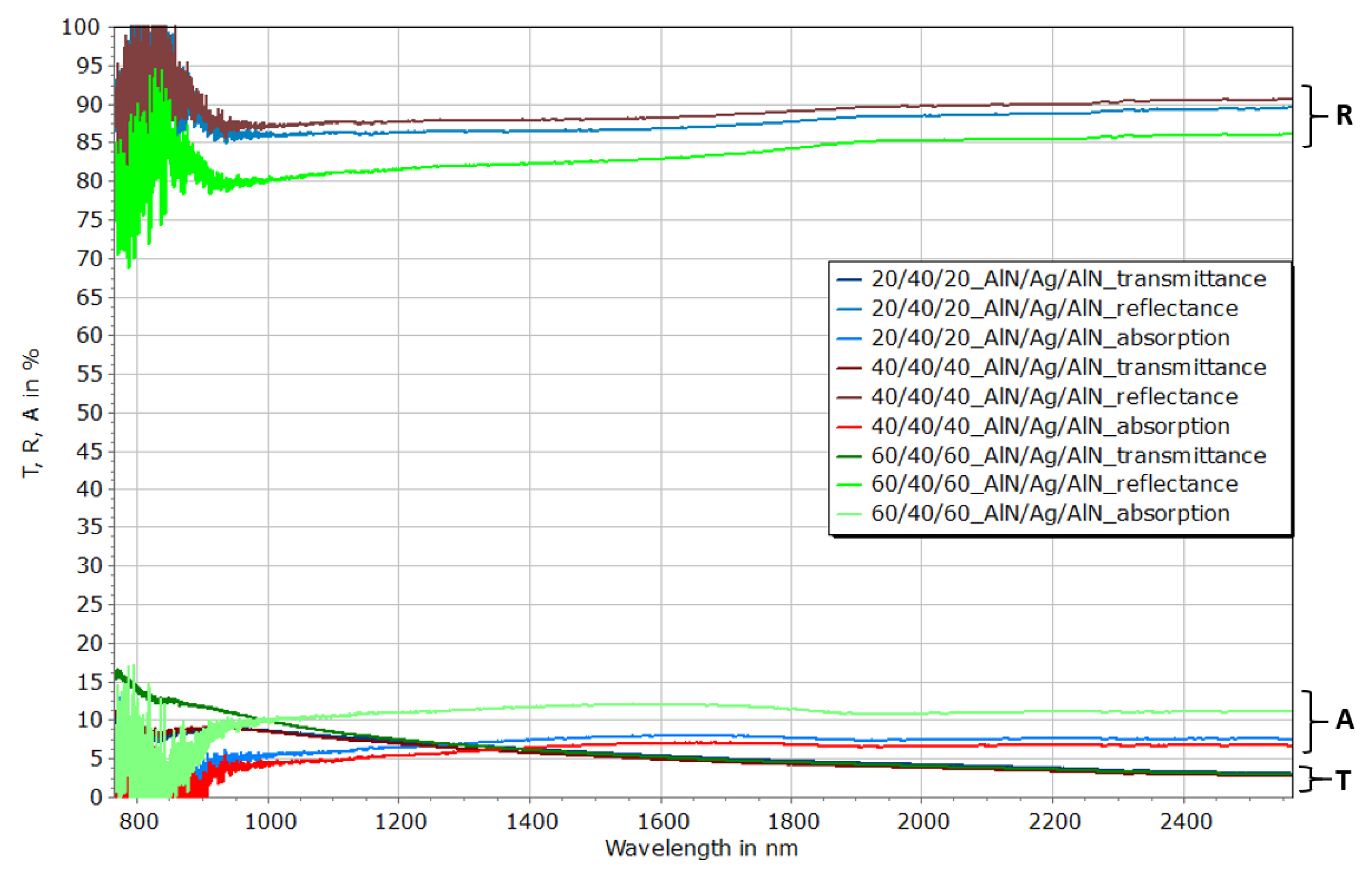
Task: Select the 60/40/60_AlN/Ag/AlN_absorption legend label
Action: [1050, 514]
